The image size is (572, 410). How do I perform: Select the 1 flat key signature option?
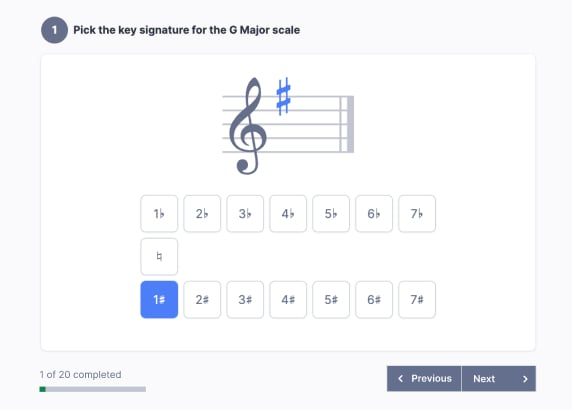tap(159, 214)
